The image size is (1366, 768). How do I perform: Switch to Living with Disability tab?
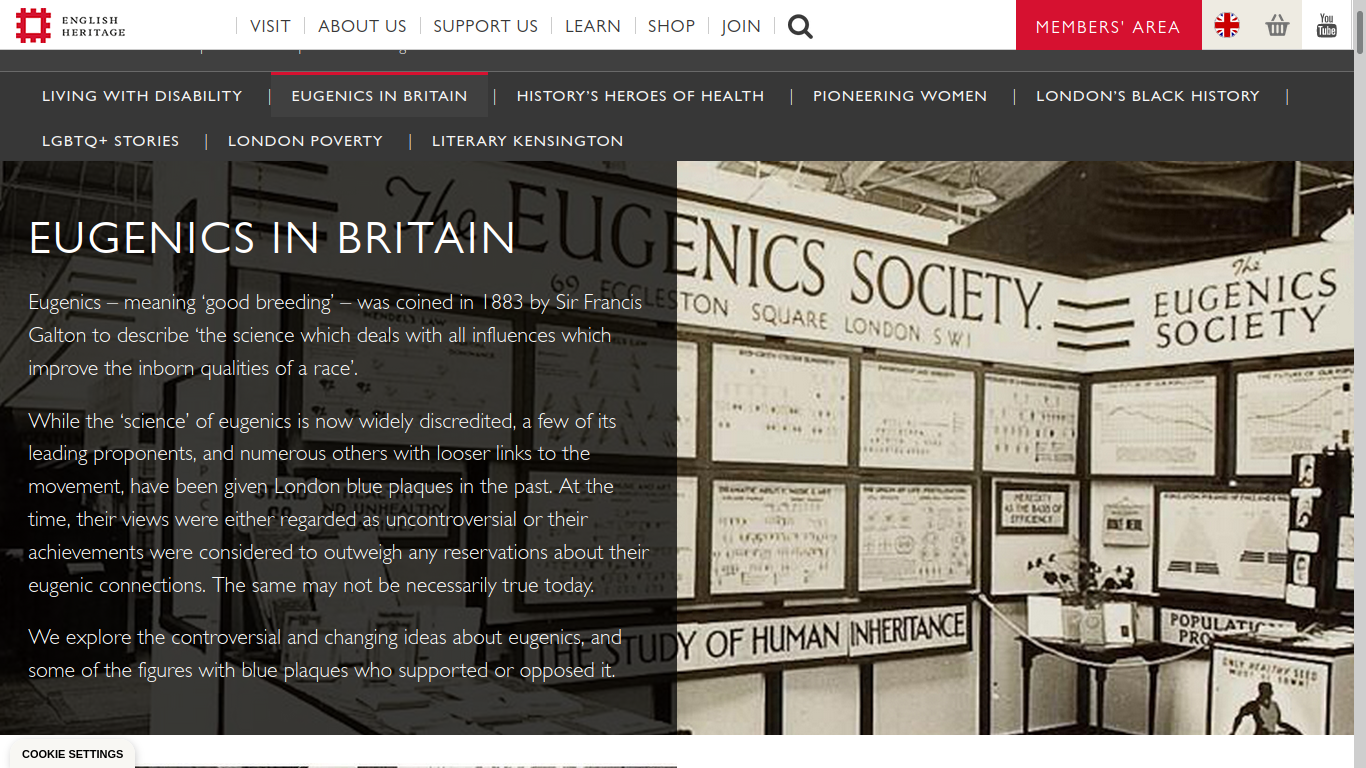[x=142, y=96]
